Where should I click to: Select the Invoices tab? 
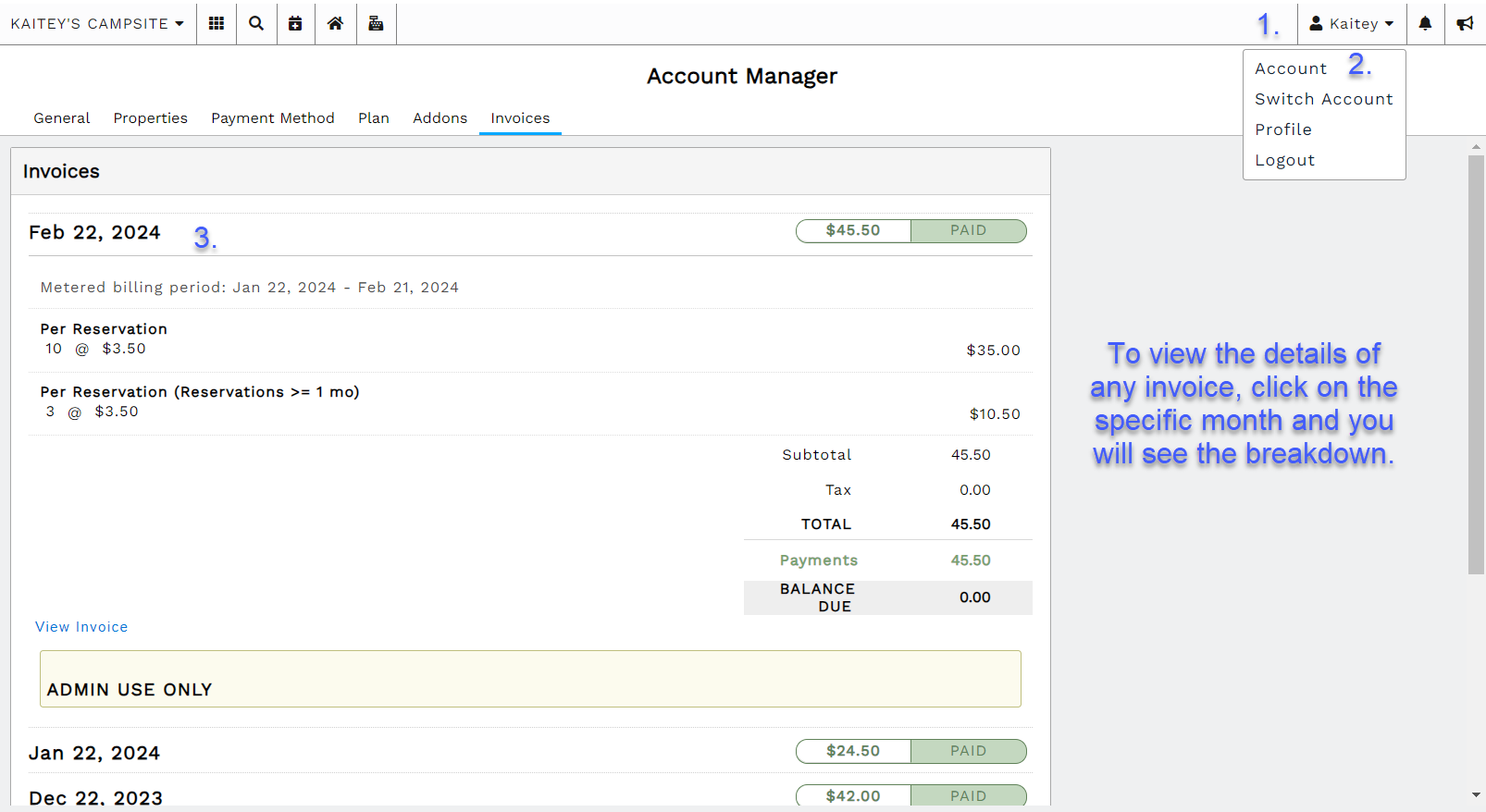point(520,118)
